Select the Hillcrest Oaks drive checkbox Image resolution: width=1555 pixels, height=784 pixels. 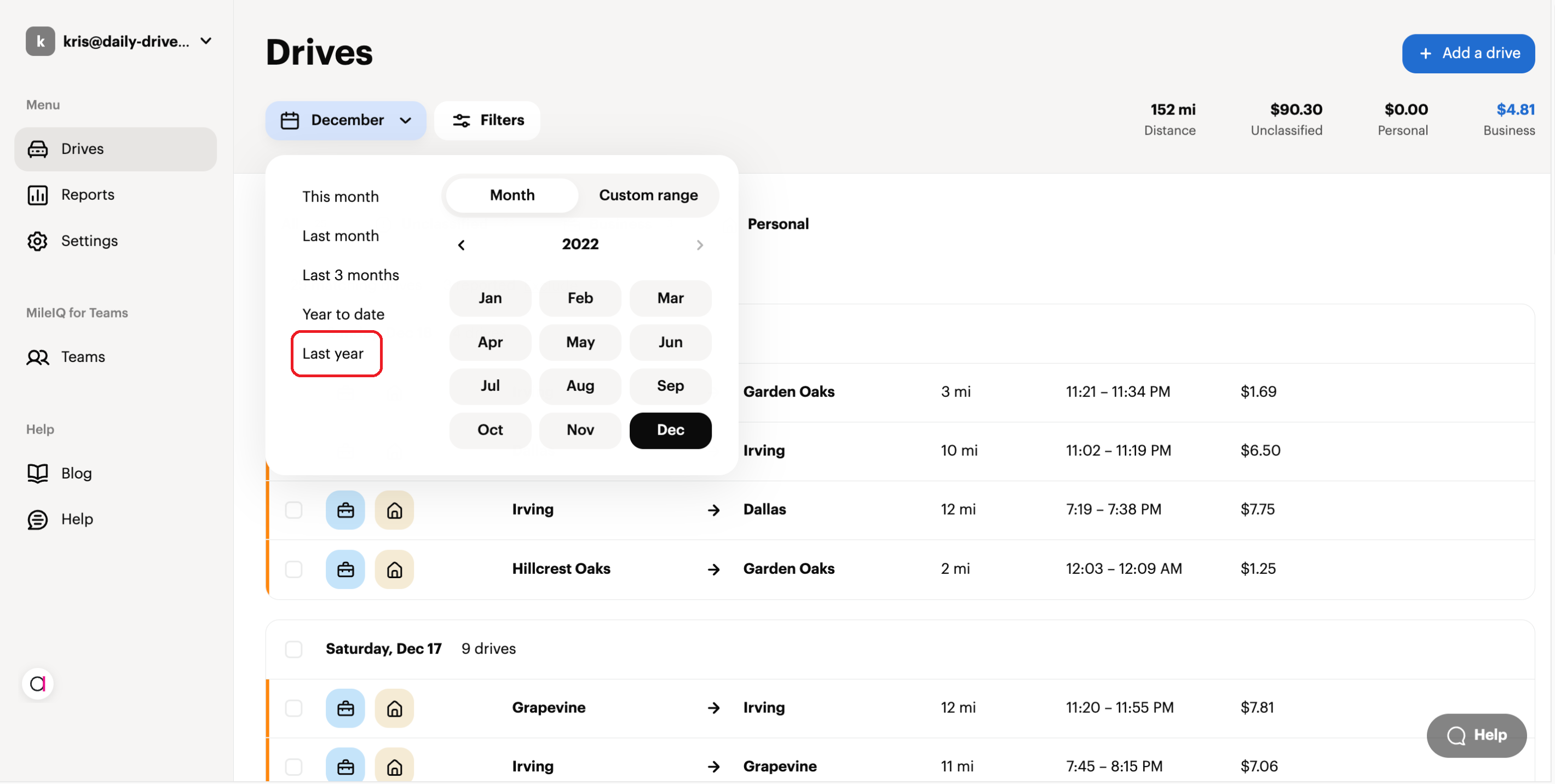click(294, 568)
